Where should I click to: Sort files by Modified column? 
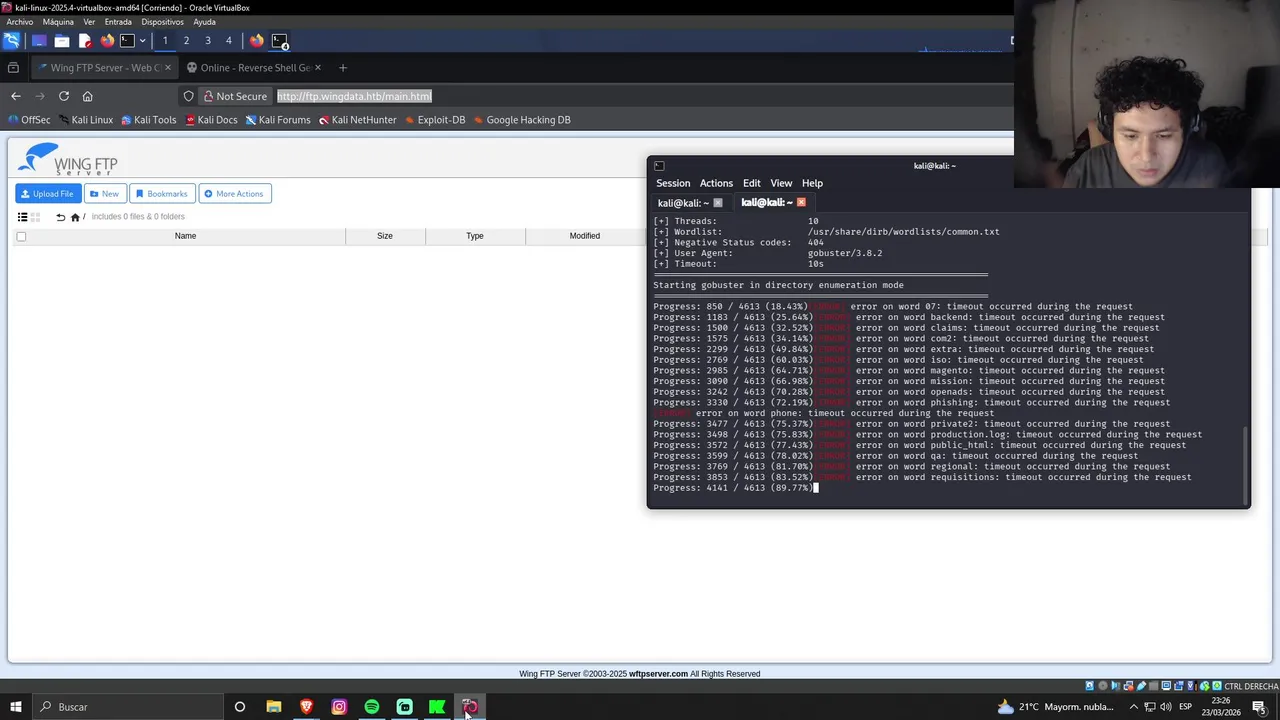[x=585, y=236]
